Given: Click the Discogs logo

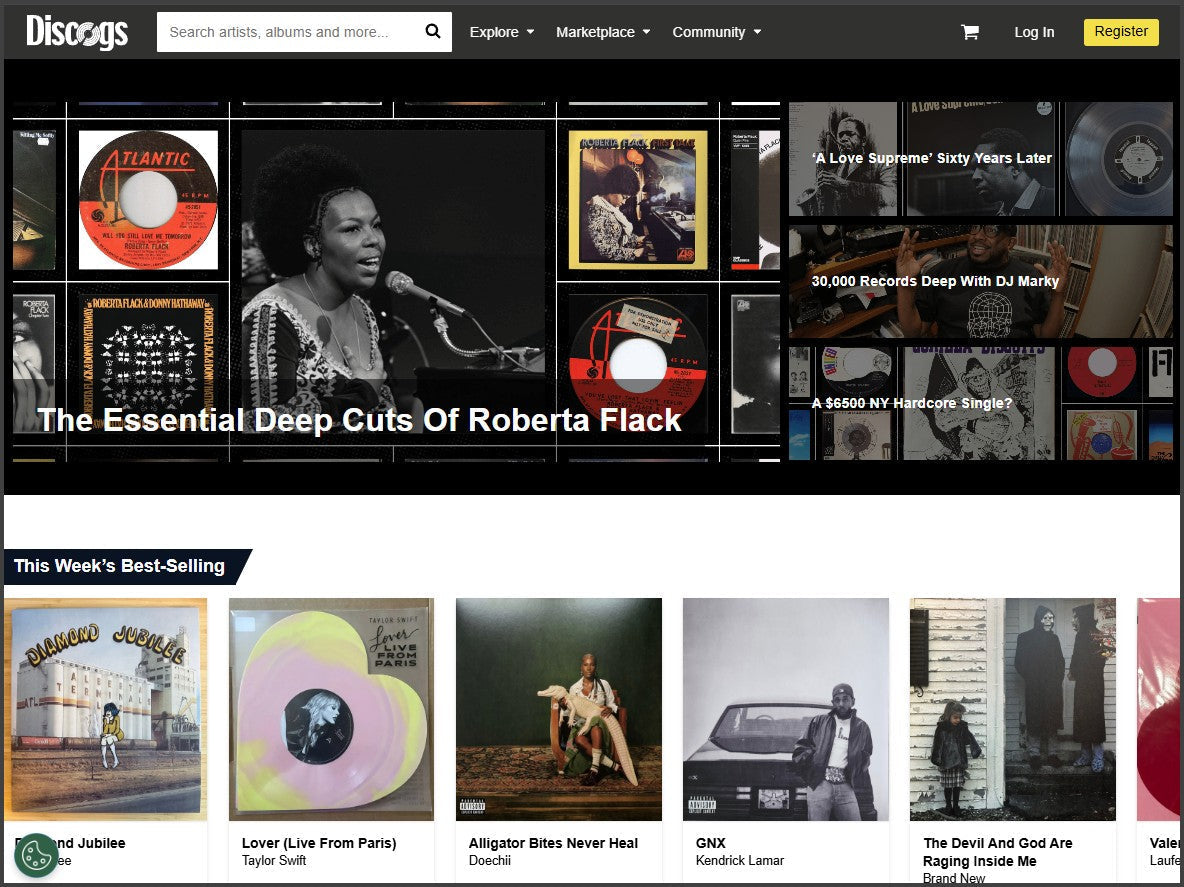Looking at the screenshot, I should click(x=76, y=31).
